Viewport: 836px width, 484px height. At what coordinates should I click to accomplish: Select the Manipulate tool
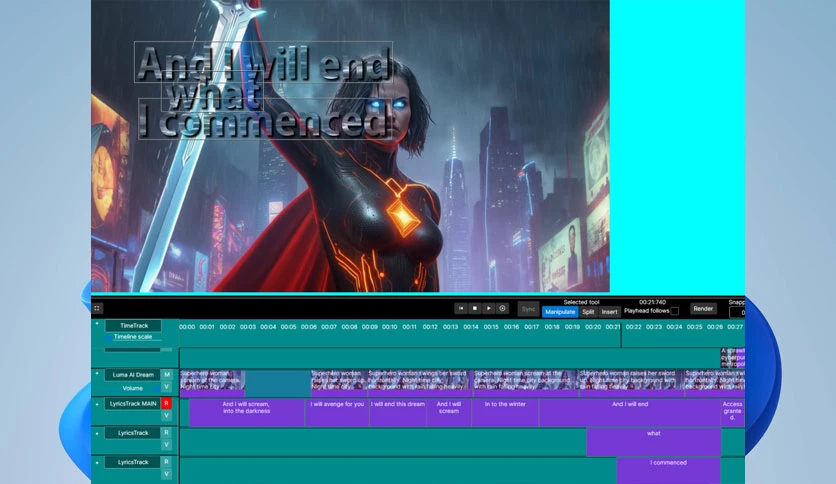tap(560, 312)
